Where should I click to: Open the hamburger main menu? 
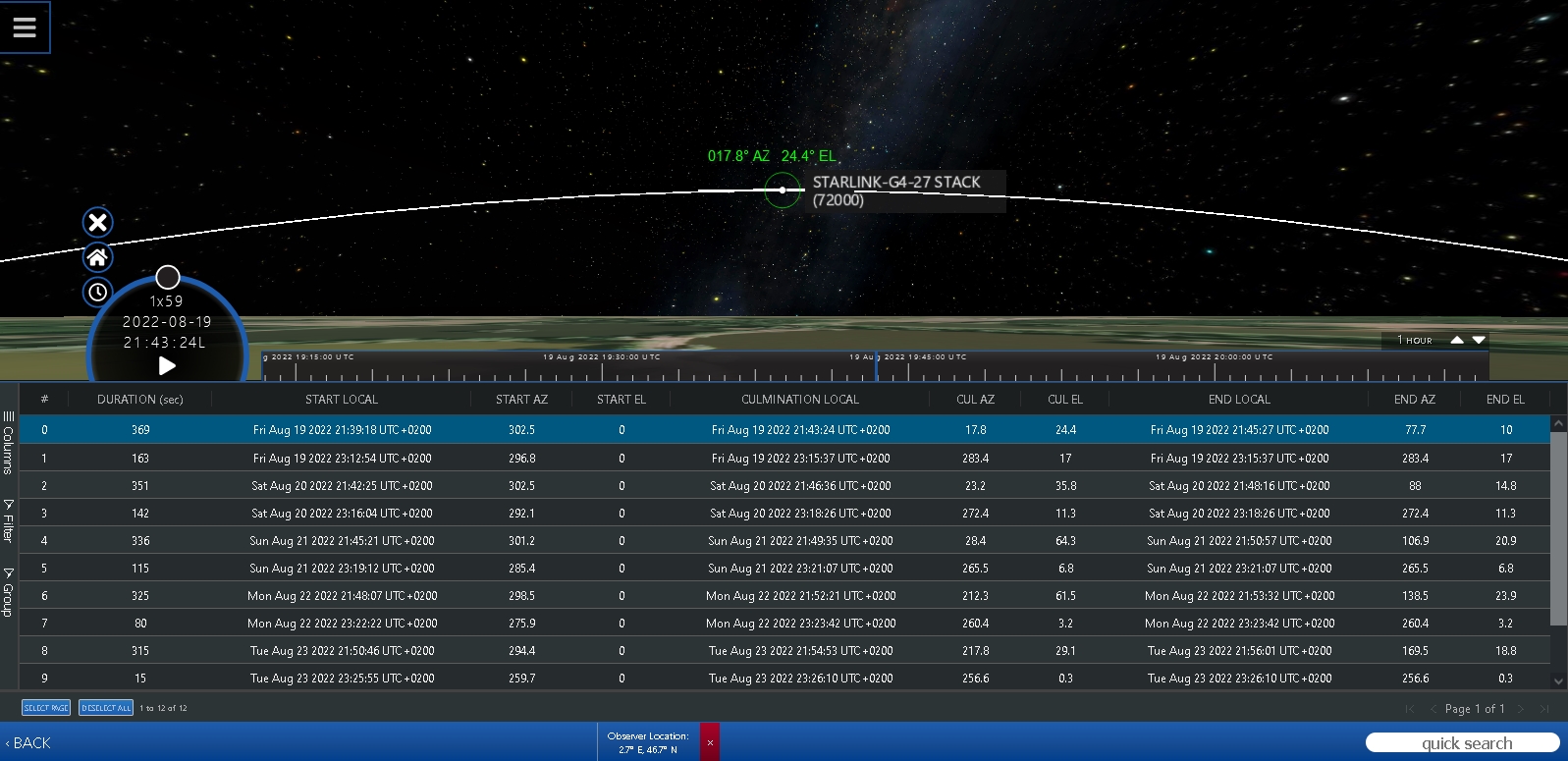click(x=25, y=27)
